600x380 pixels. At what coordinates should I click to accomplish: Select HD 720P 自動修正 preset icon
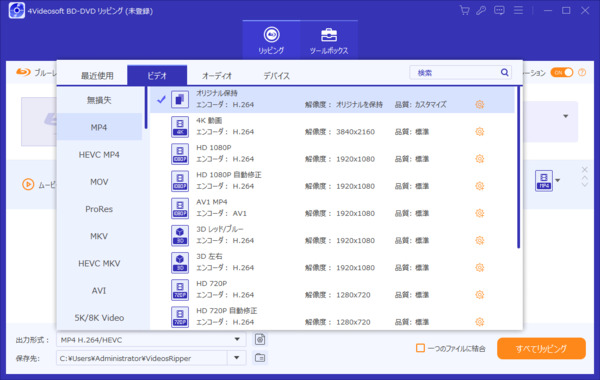click(180, 317)
